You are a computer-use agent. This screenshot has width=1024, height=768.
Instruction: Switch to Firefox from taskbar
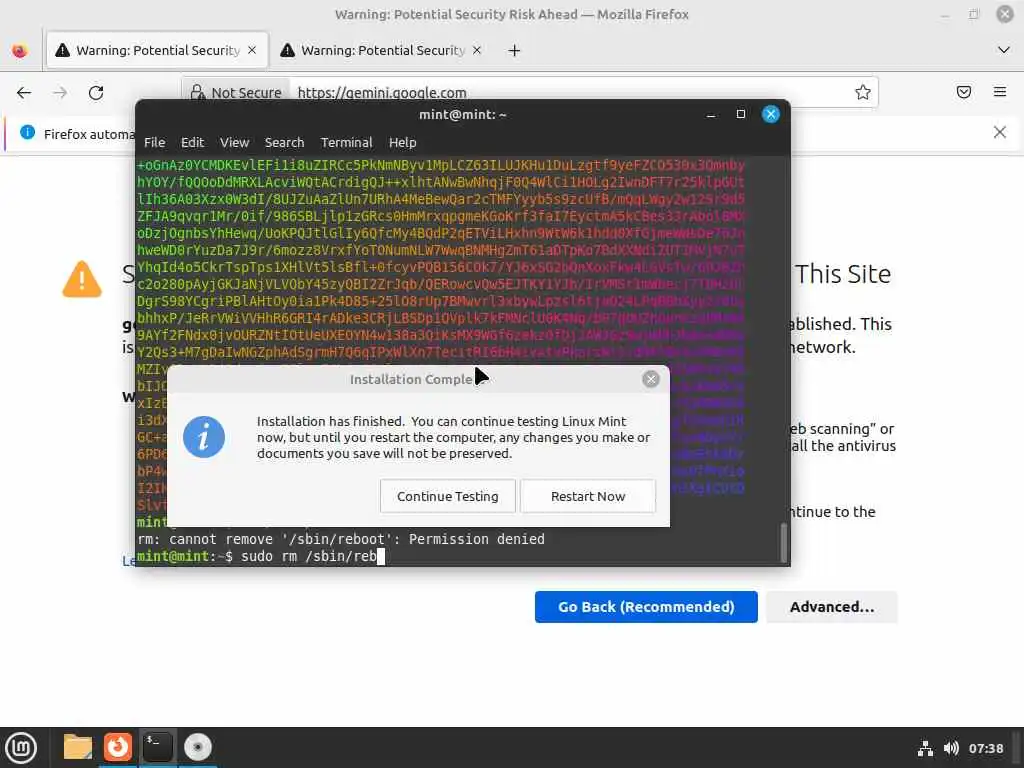point(118,747)
